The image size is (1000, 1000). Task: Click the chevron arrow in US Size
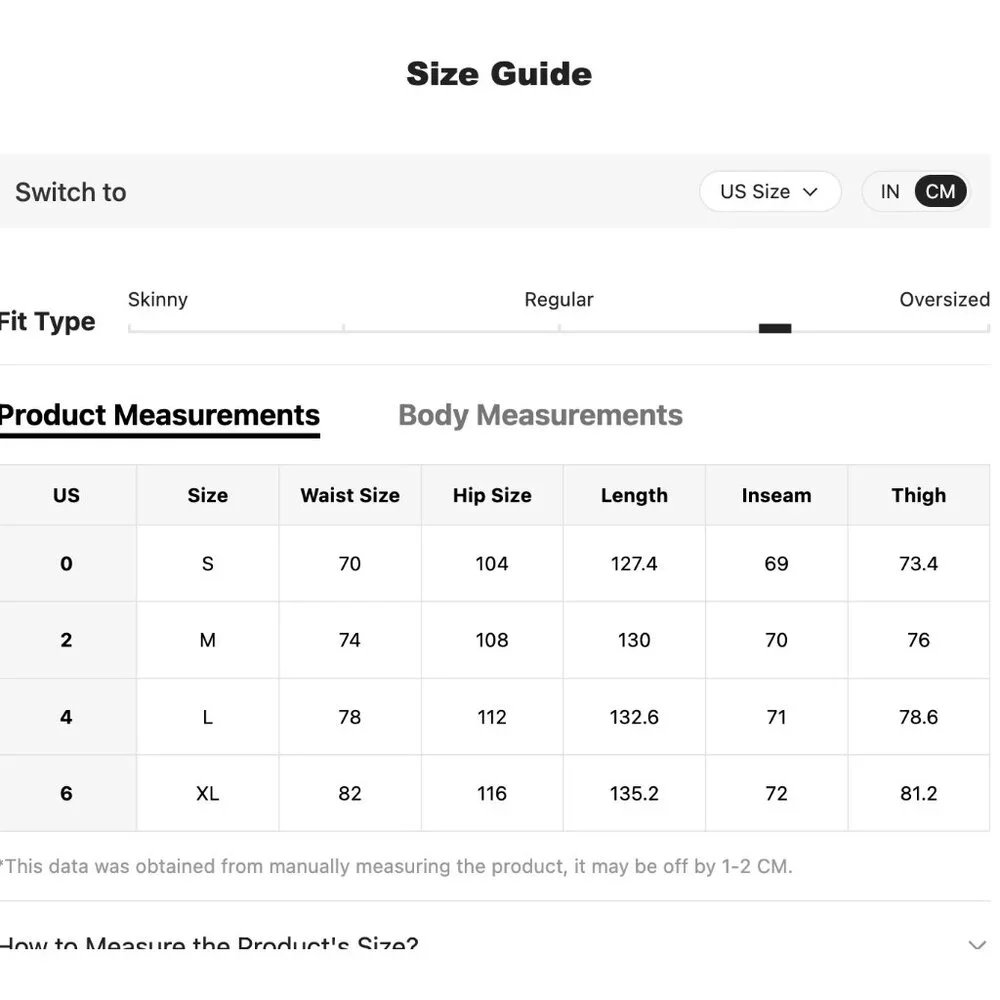click(810, 192)
